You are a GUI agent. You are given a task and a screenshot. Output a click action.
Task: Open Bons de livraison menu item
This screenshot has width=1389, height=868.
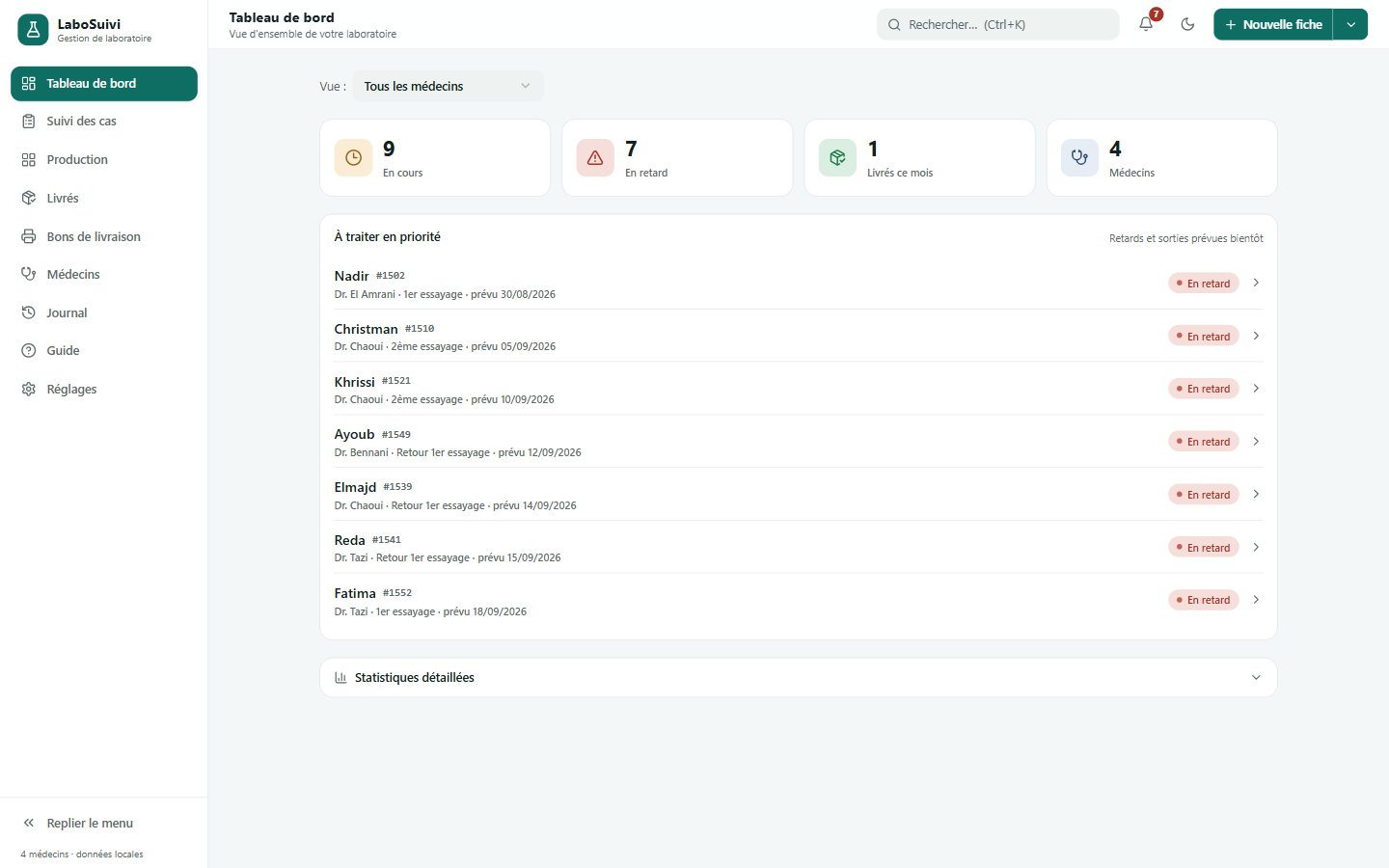[x=104, y=236]
